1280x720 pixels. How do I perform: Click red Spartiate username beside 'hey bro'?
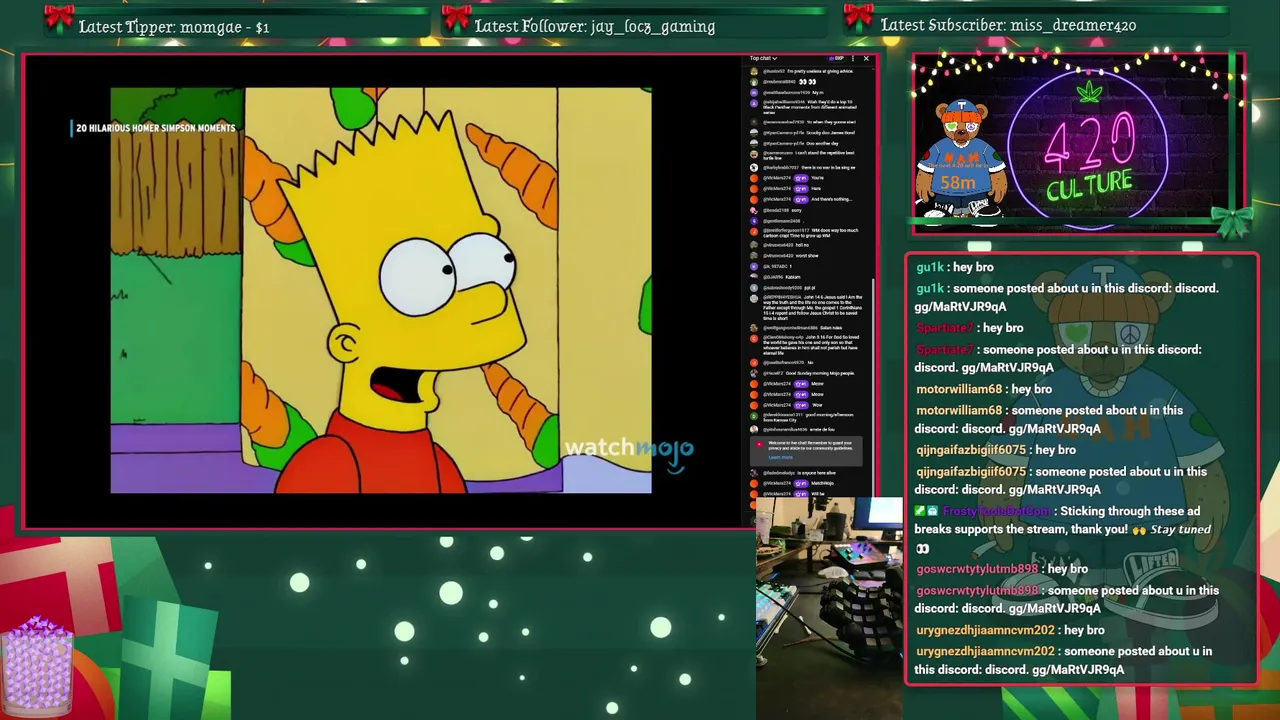944,328
